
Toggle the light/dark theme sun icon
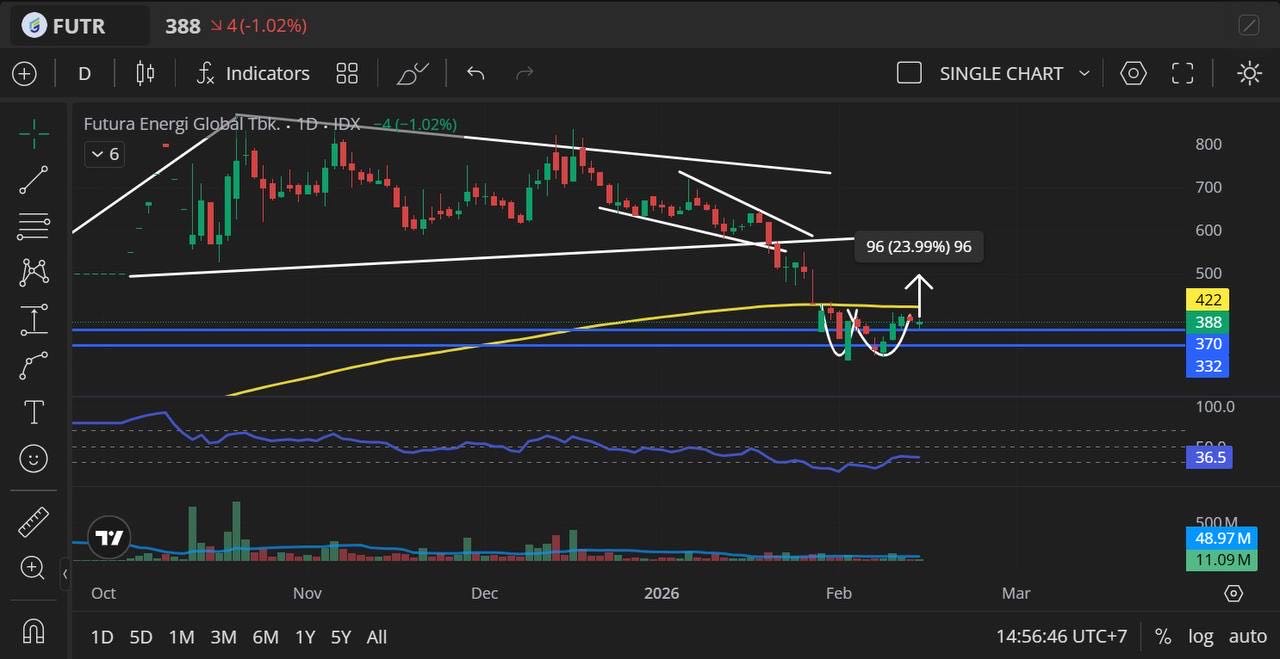tap(1249, 73)
